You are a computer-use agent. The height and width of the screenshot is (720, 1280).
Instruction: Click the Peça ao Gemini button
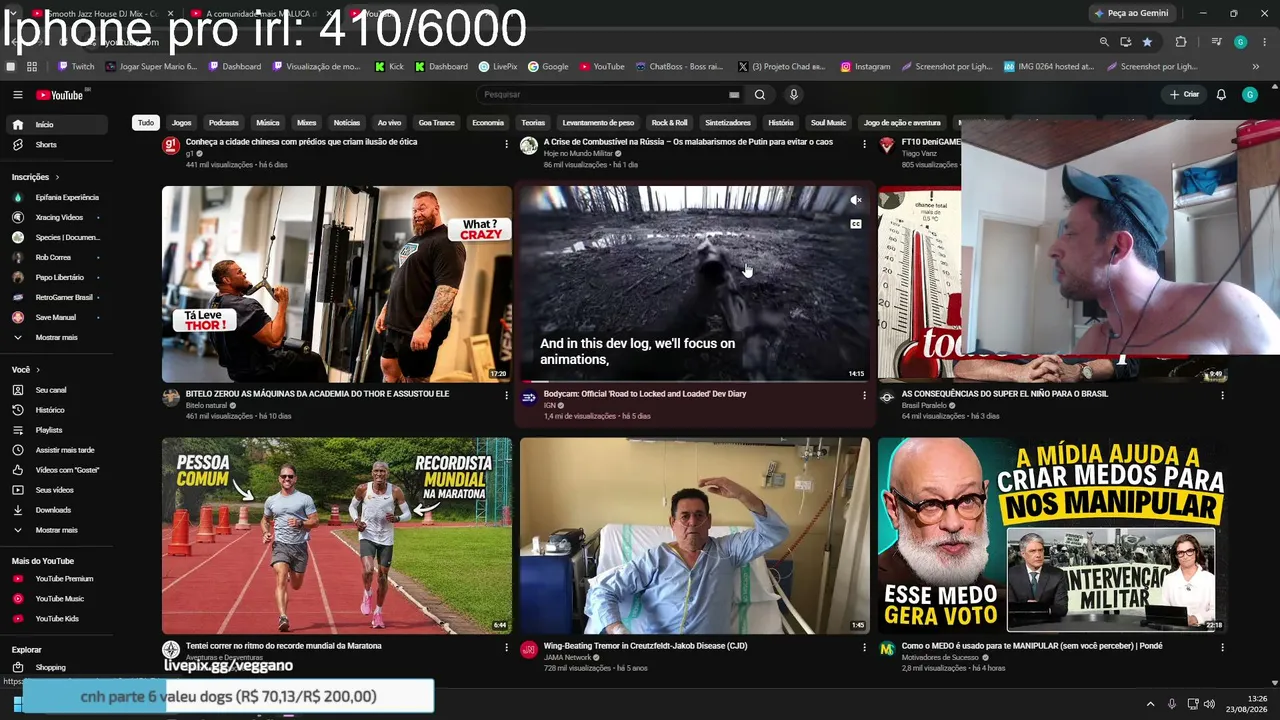(x=1132, y=13)
